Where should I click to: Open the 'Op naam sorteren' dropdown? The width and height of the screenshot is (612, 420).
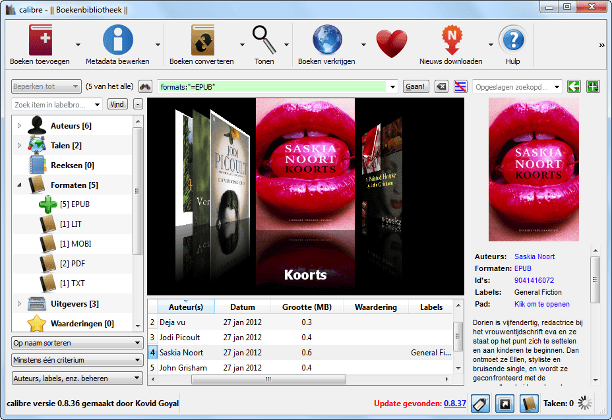(76, 343)
